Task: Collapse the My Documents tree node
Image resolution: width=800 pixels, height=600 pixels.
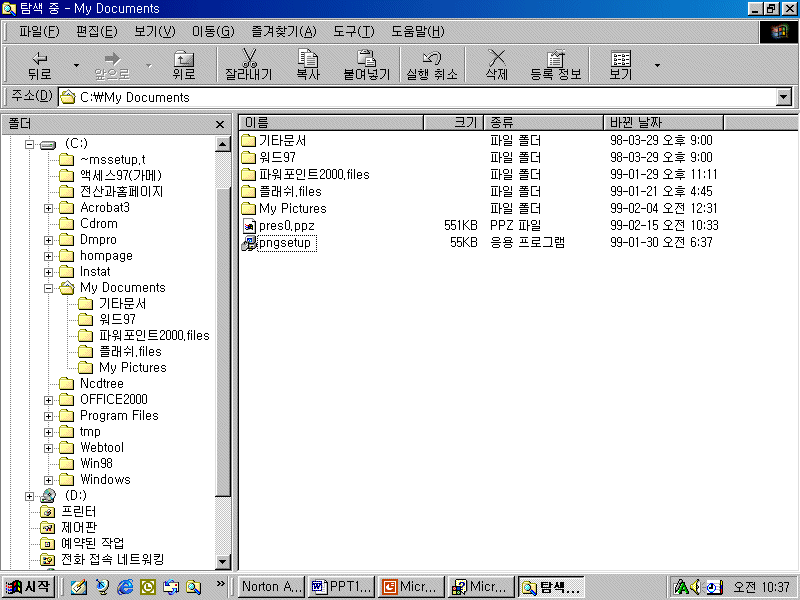Action: coord(48,288)
